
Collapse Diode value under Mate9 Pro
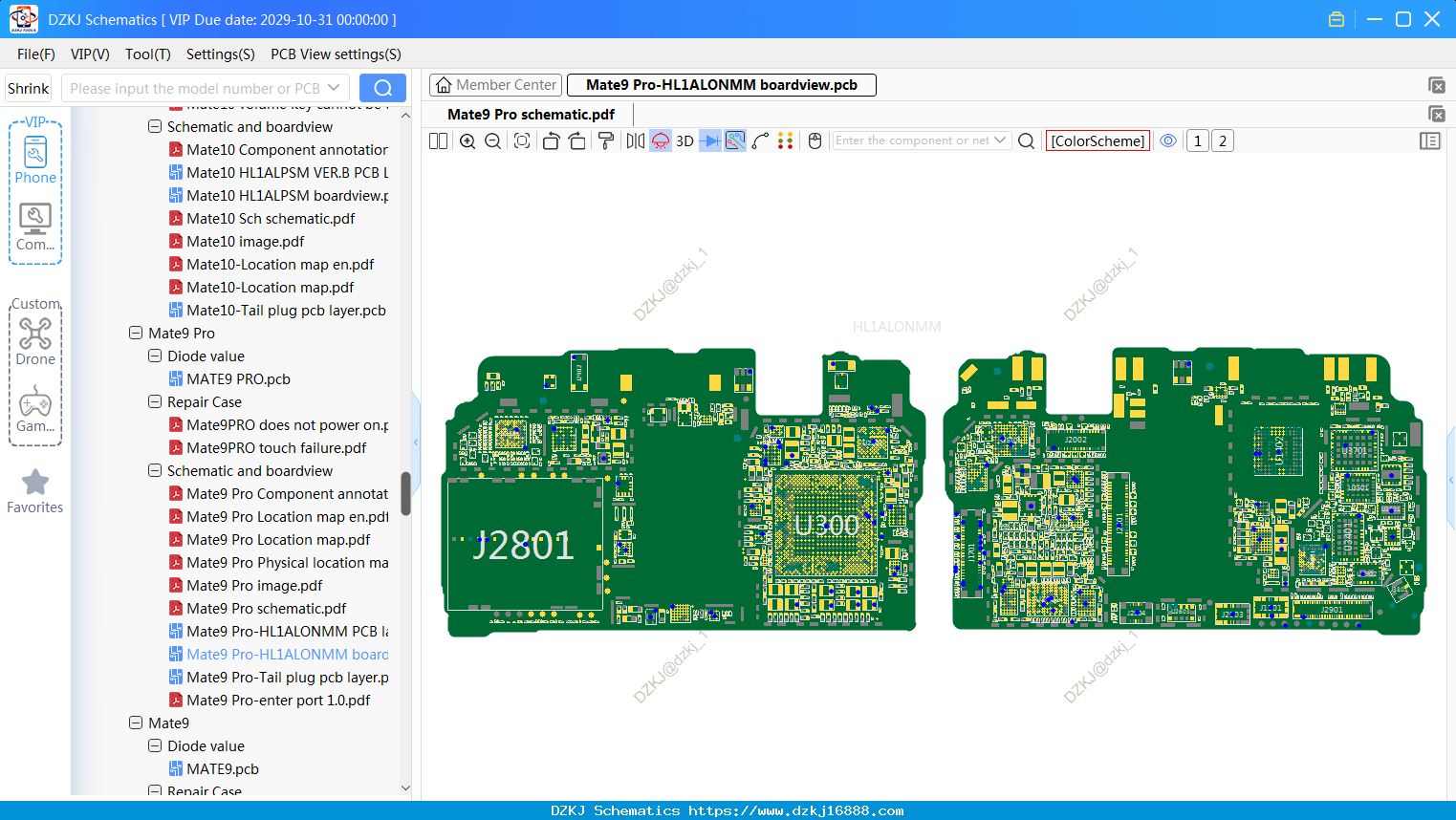coord(155,356)
